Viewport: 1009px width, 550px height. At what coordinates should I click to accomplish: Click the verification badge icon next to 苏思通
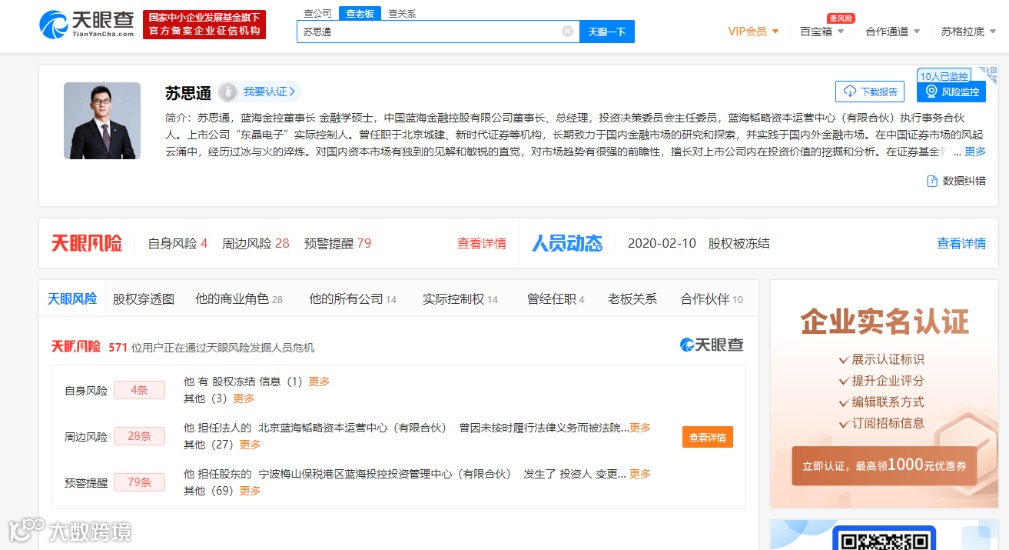[227, 92]
